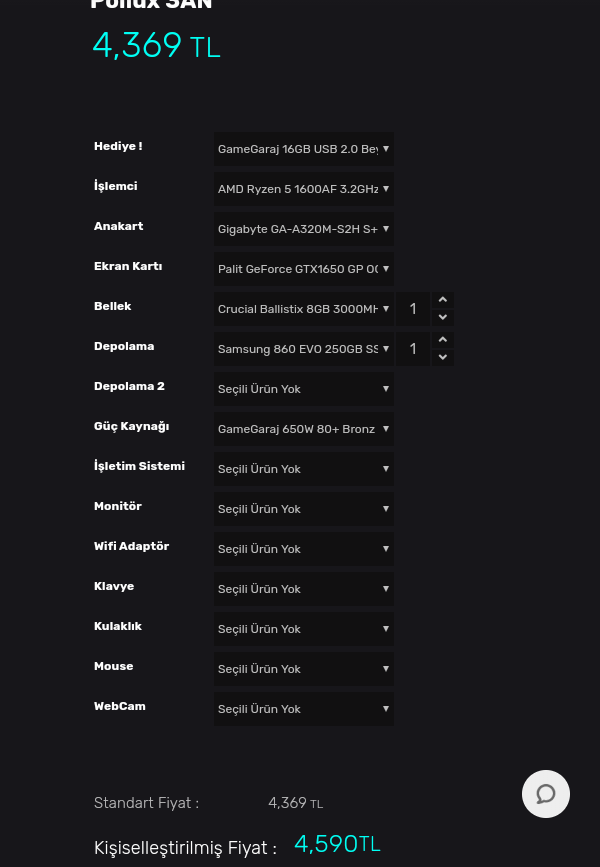Increase Bellek quantity with up arrow
Image resolution: width=600 pixels, height=867 pixels.
[443, 300]
